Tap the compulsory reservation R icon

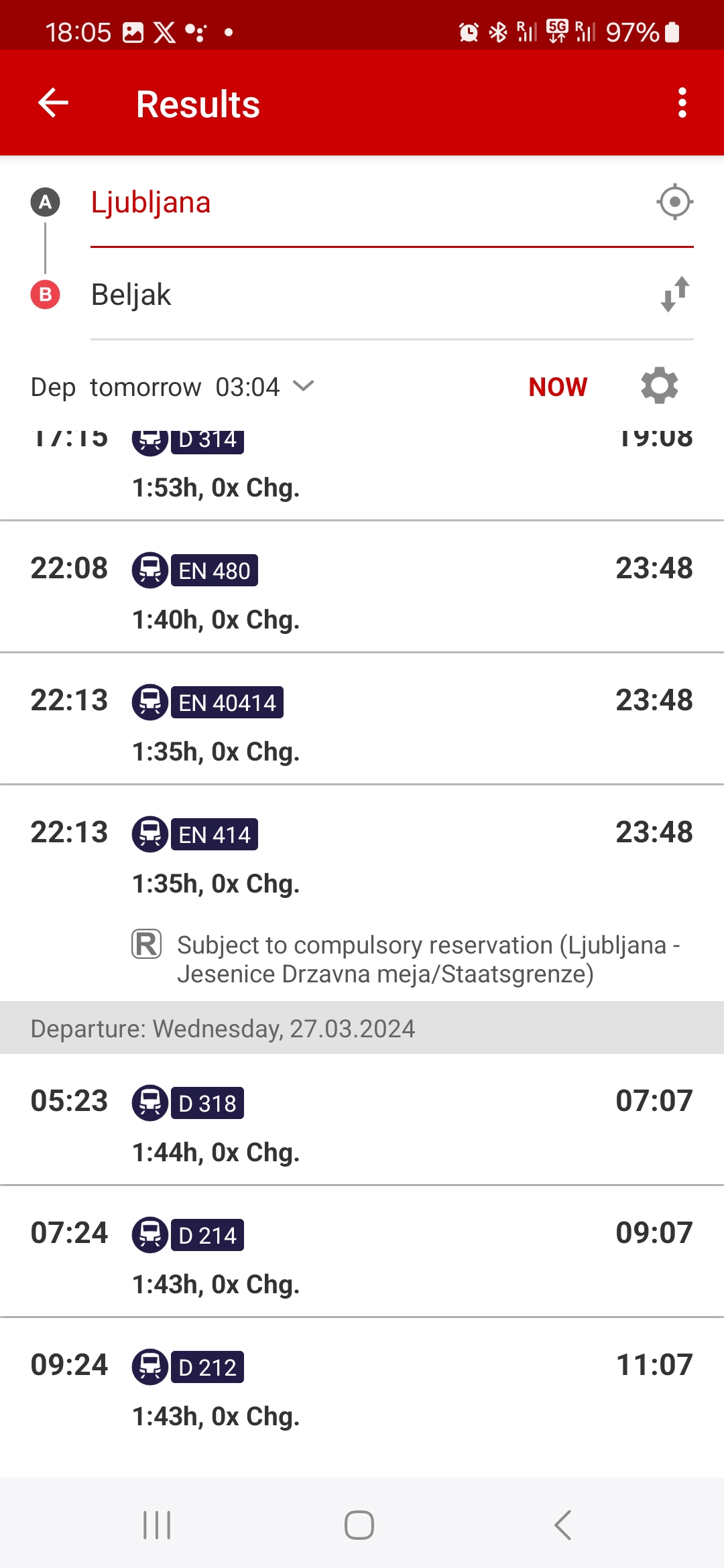(146, 944)
